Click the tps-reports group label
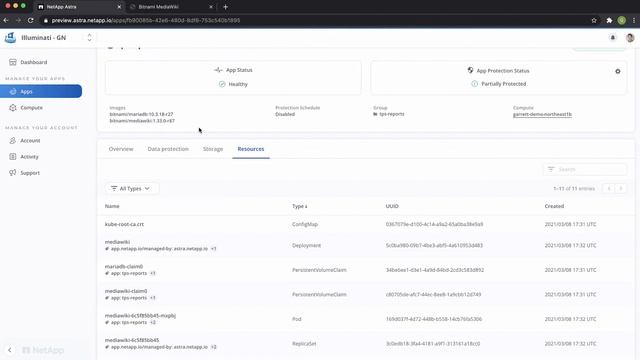Viewport: 640px width, 360px height. (x=391, y=114)
